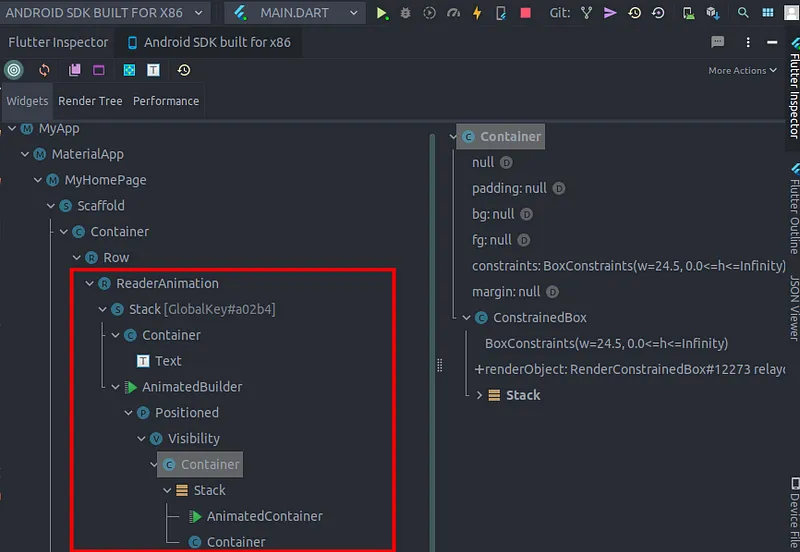Screen dimensions: 800x552
Task: Run main.dart with the green play icon
Action: 382,13
